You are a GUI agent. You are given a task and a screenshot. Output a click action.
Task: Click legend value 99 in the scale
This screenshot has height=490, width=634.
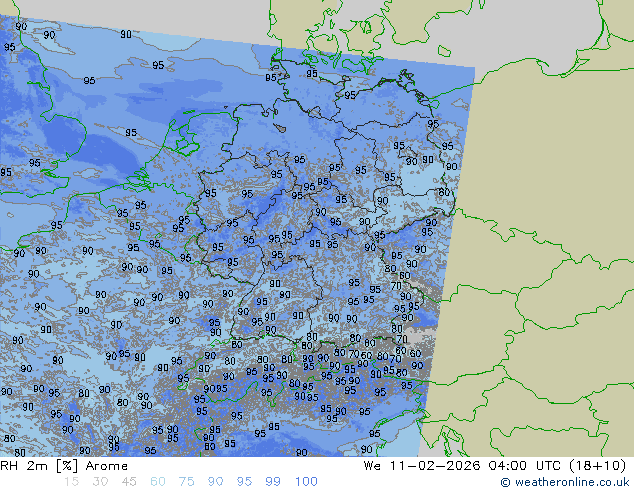[x=273, y=482]
